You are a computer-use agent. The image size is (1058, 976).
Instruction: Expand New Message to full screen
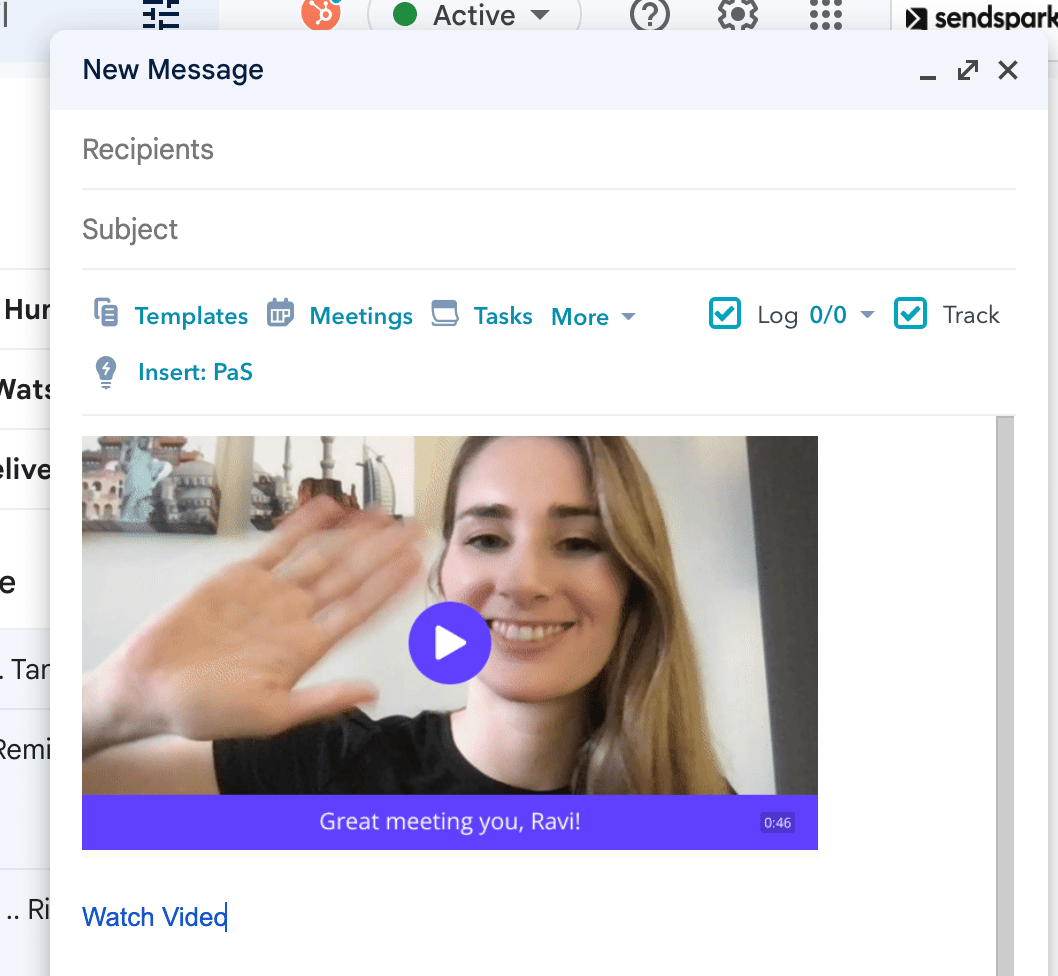(x=968, y=70)
